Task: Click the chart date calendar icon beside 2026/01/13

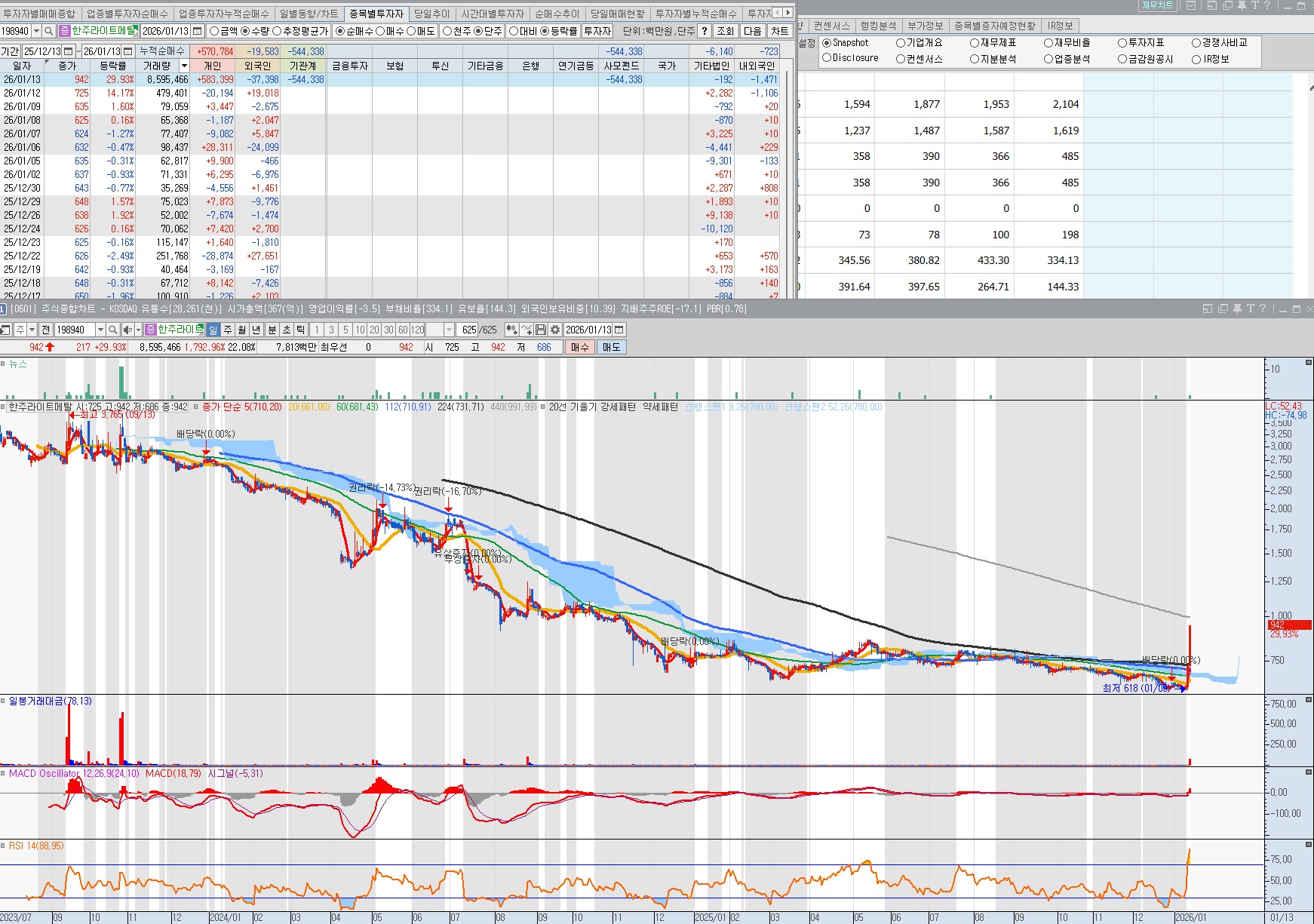Action: 619,330
